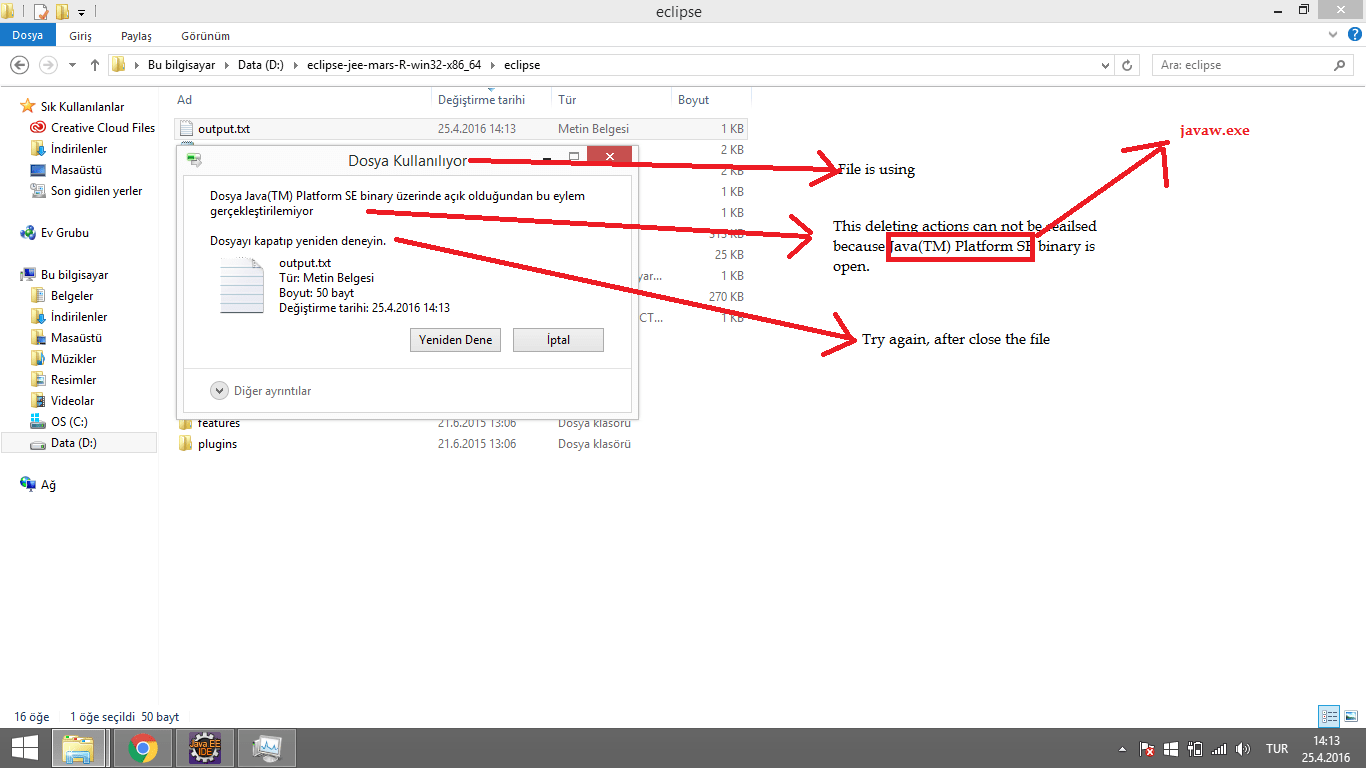Open the Paylaş ribbon tab
Viewport: 1366px width, 768px height.
point(136,35)
